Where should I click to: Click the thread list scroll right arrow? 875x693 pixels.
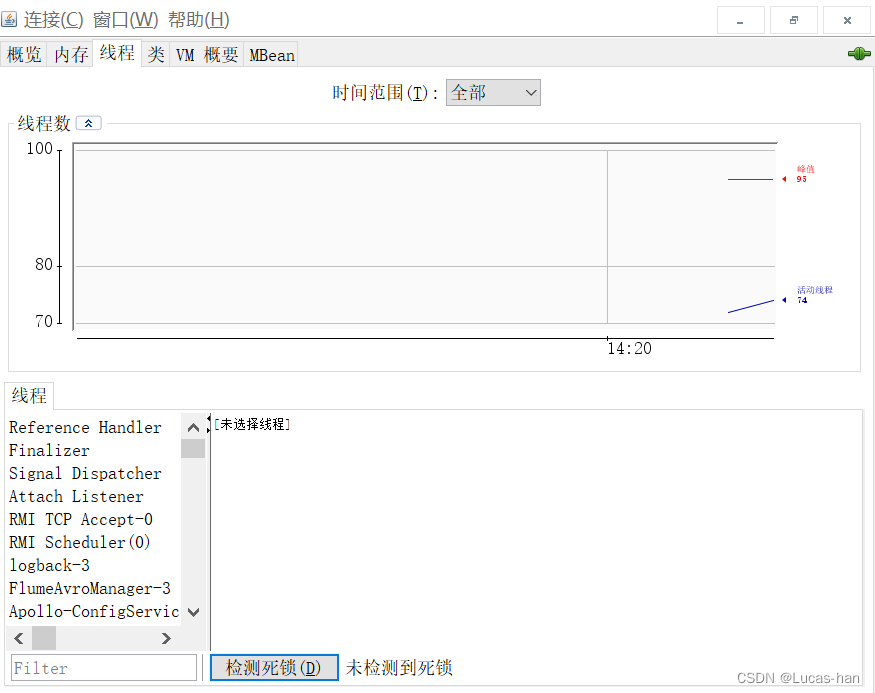point(166,638)
